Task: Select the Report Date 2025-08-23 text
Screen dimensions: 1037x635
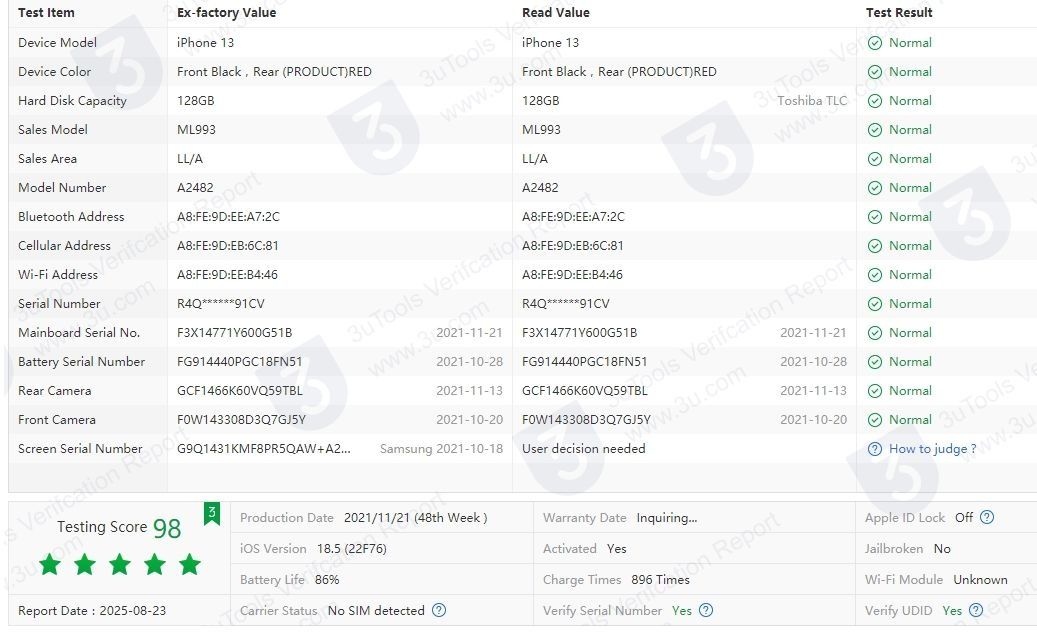Action: pos(92,611)
